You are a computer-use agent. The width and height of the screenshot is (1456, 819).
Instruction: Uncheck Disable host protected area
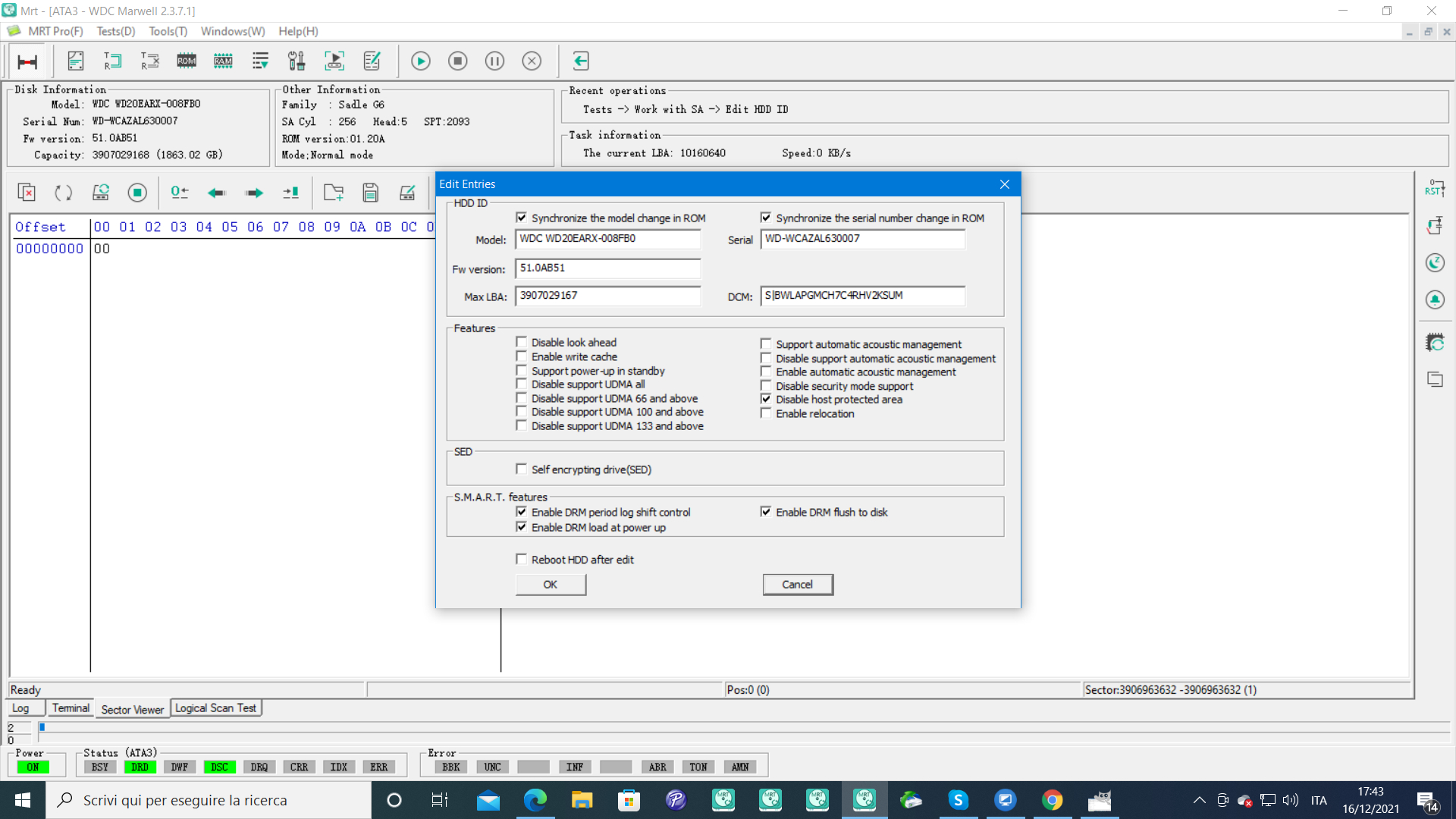tap(766, 399)
